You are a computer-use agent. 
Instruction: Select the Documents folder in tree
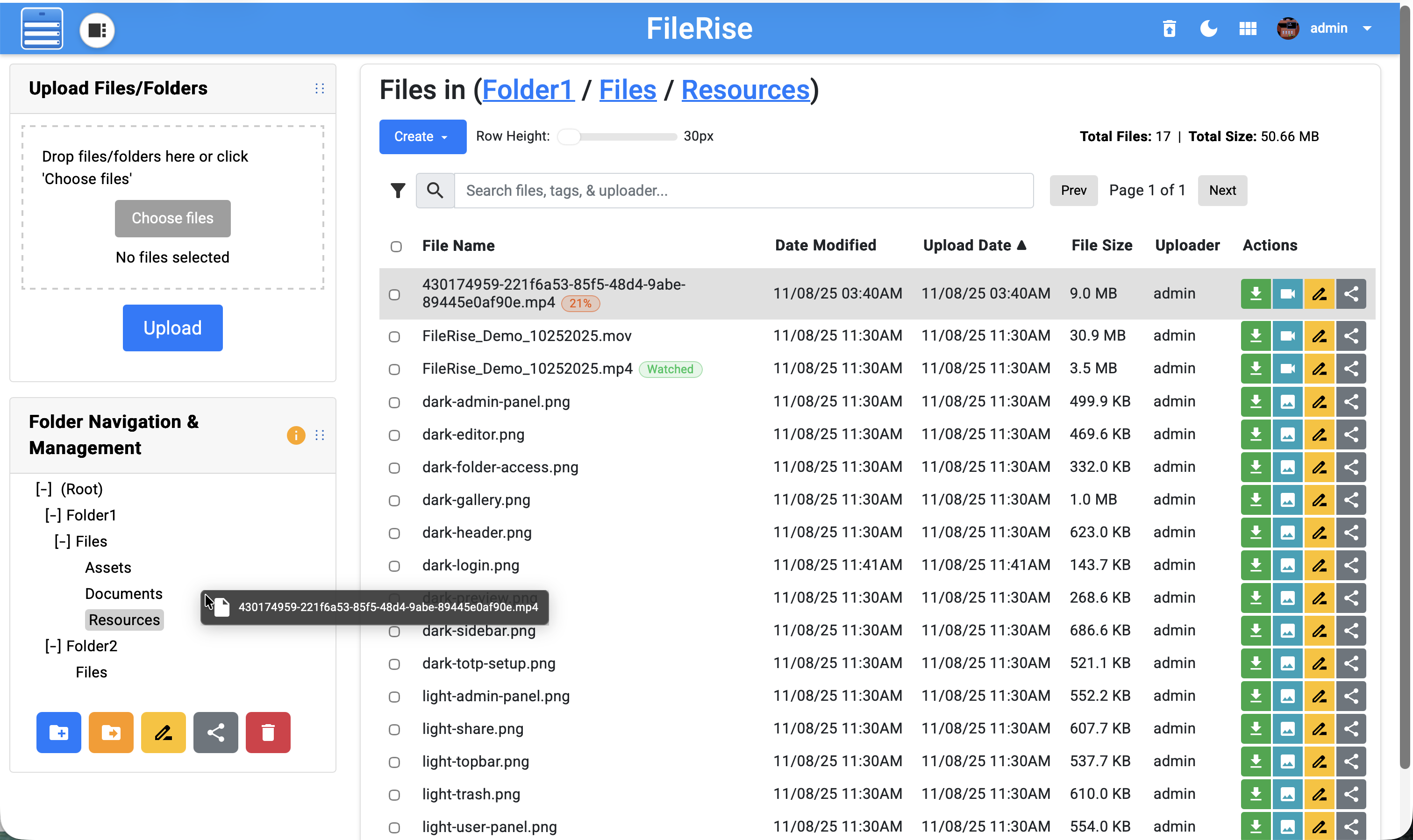click(x=123, y=593)
